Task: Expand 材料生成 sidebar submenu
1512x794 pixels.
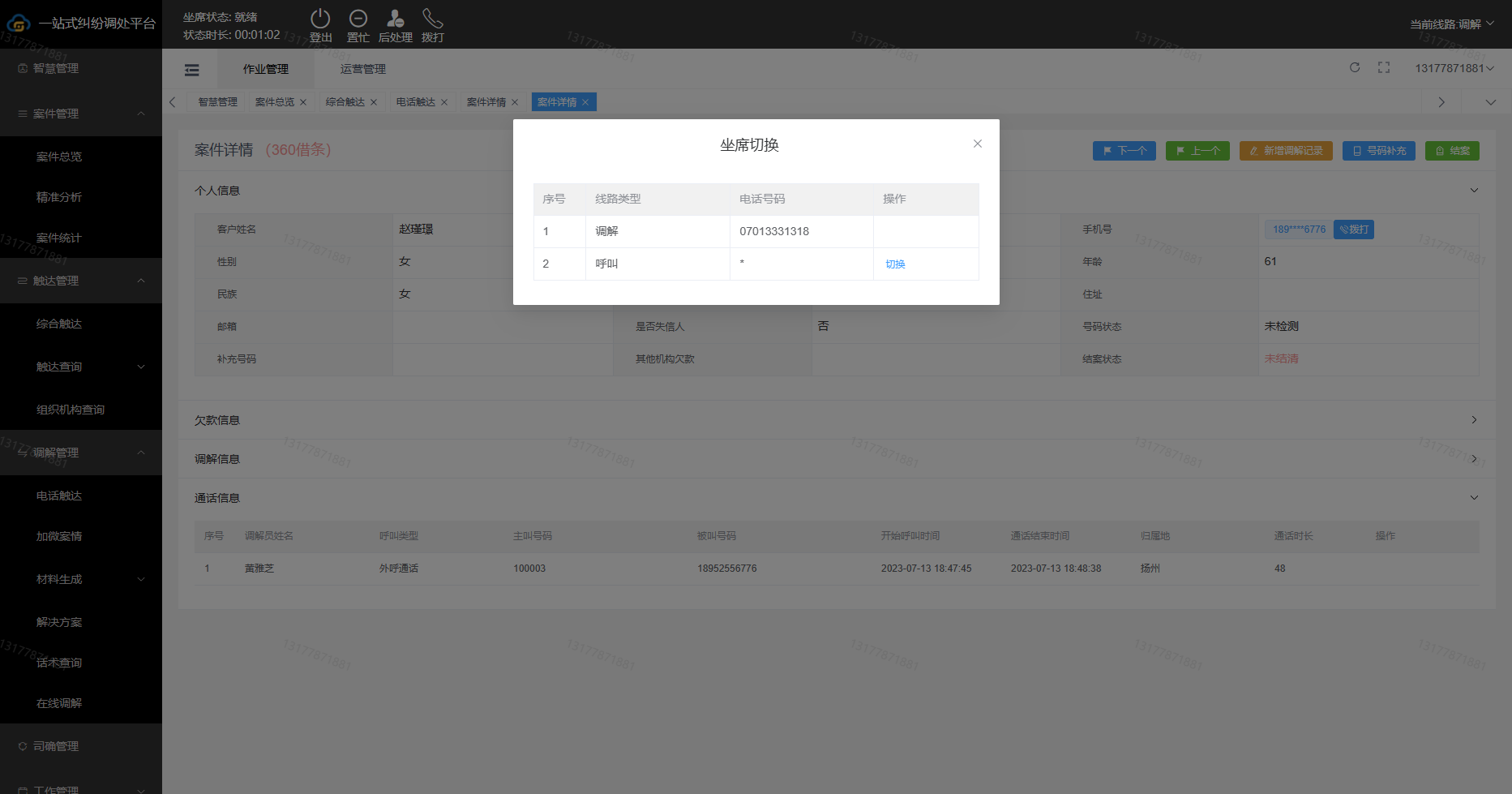Action: tap(81, 579)
